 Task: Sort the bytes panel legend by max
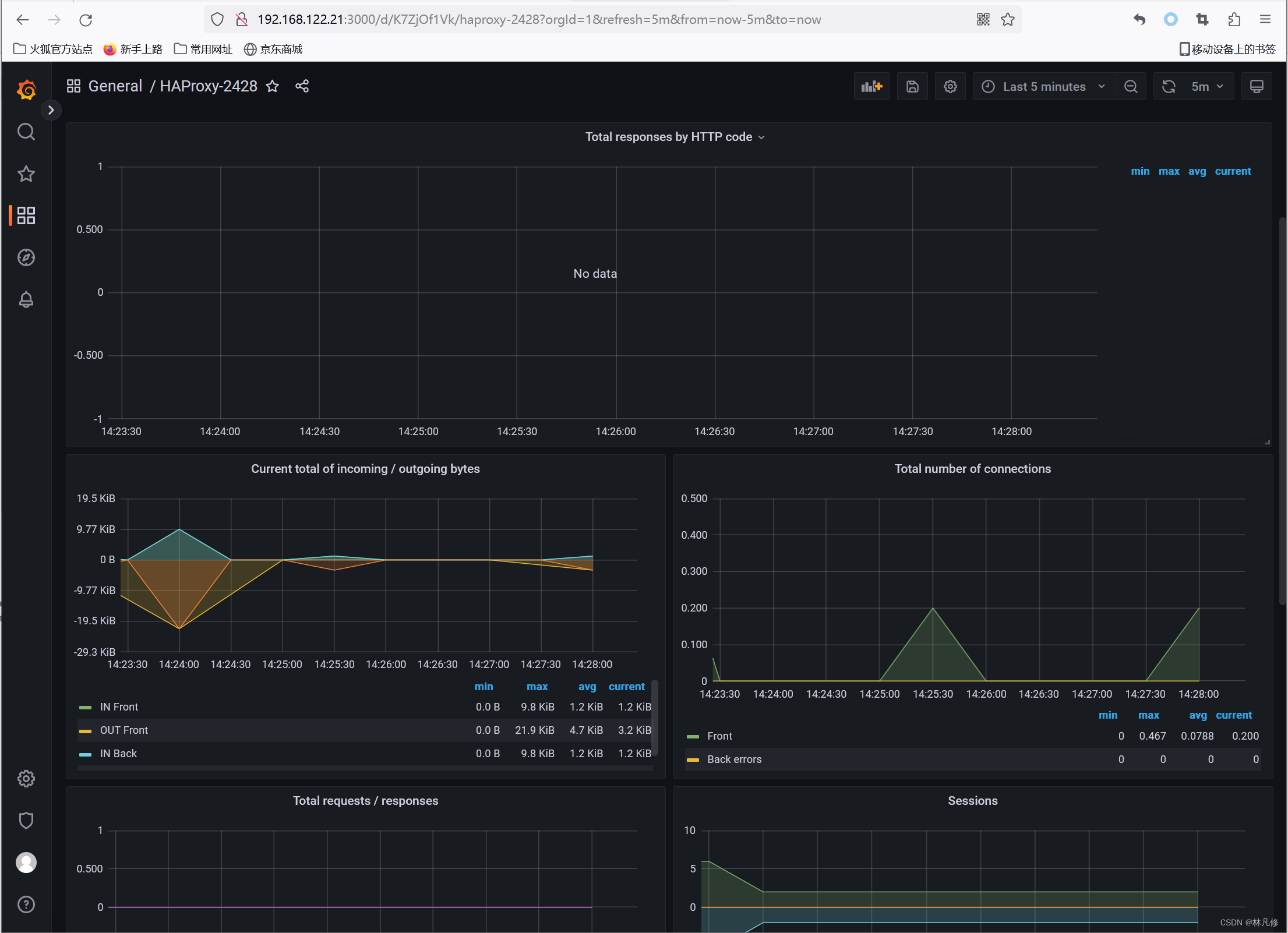coord(537,687)
